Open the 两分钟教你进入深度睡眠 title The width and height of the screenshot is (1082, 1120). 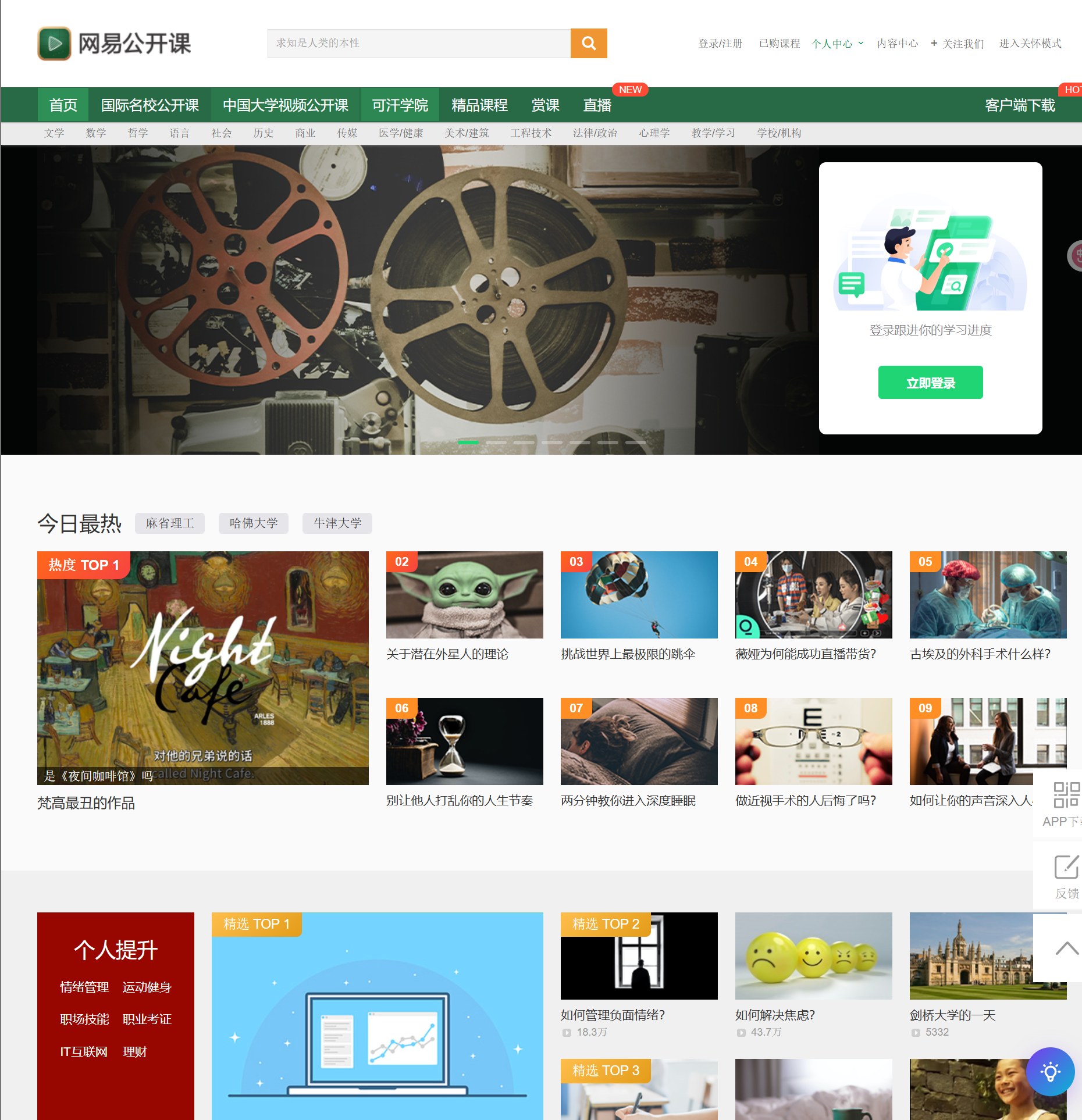[628, 801]
